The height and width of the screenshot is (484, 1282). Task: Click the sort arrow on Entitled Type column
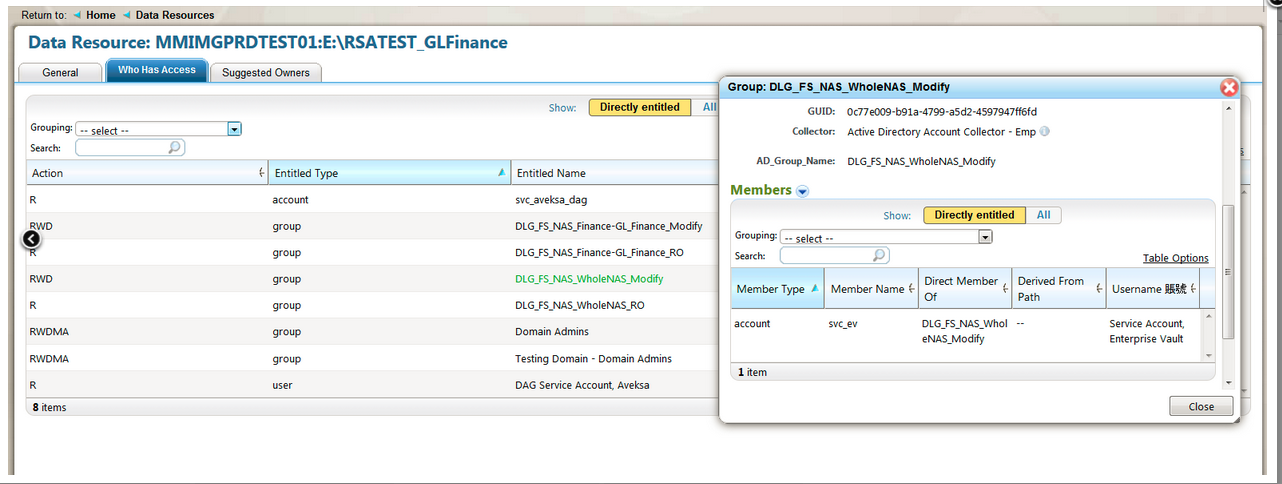(x=501, y=173)
